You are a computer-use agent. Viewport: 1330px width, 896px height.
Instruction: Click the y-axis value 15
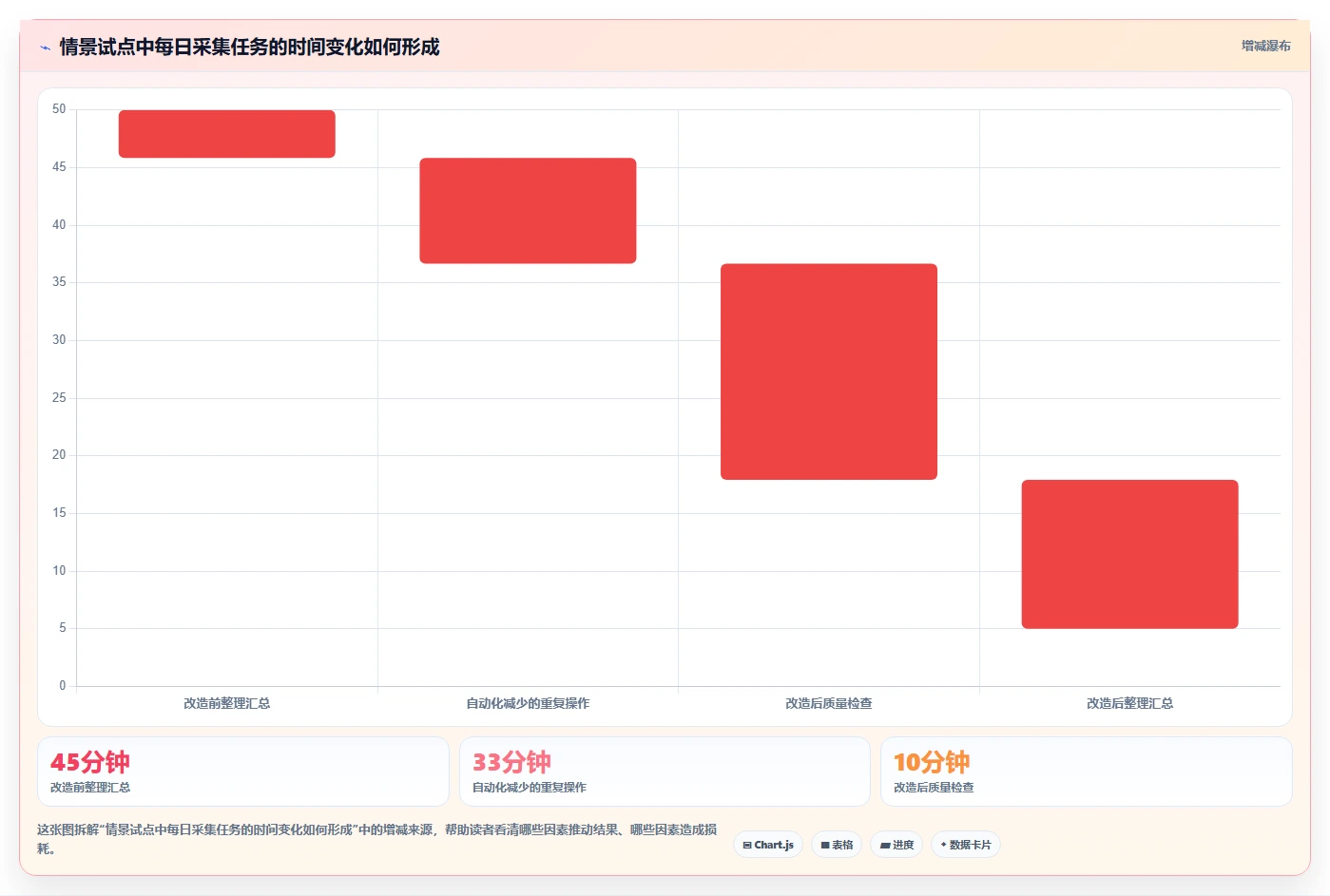[59, 513]
